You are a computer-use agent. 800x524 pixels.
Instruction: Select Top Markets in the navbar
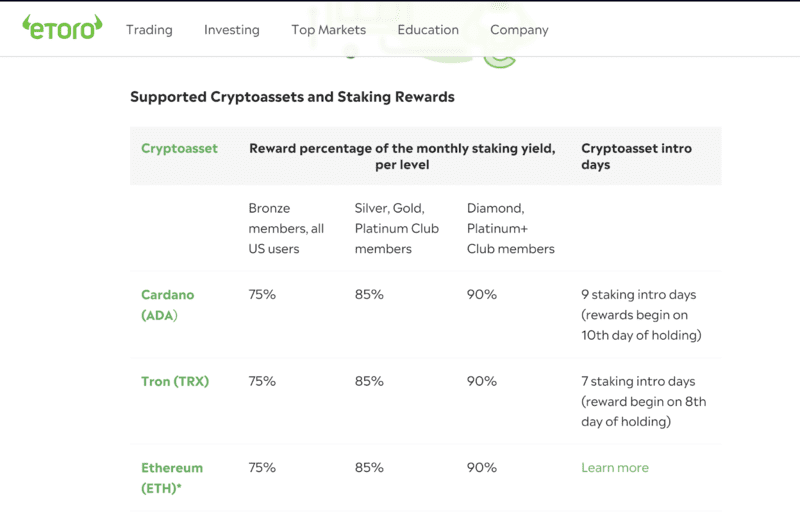tap(328, 30)
